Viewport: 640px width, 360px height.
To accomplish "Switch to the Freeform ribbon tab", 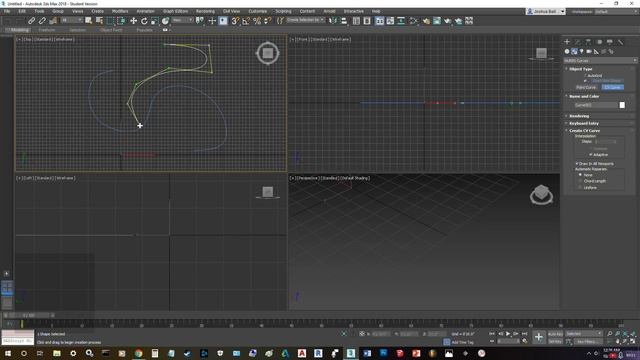I will [x=47, y=30].
